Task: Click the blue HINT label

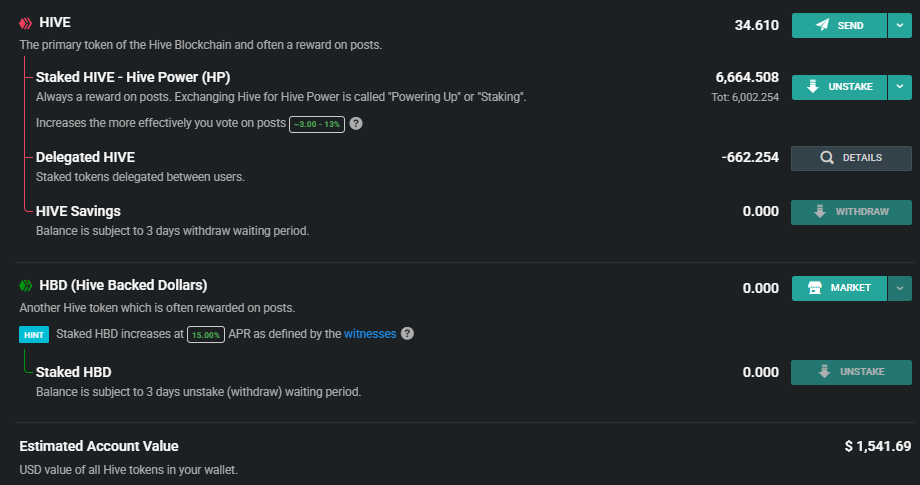Action: pyautogui.click(x=34, y=335)
